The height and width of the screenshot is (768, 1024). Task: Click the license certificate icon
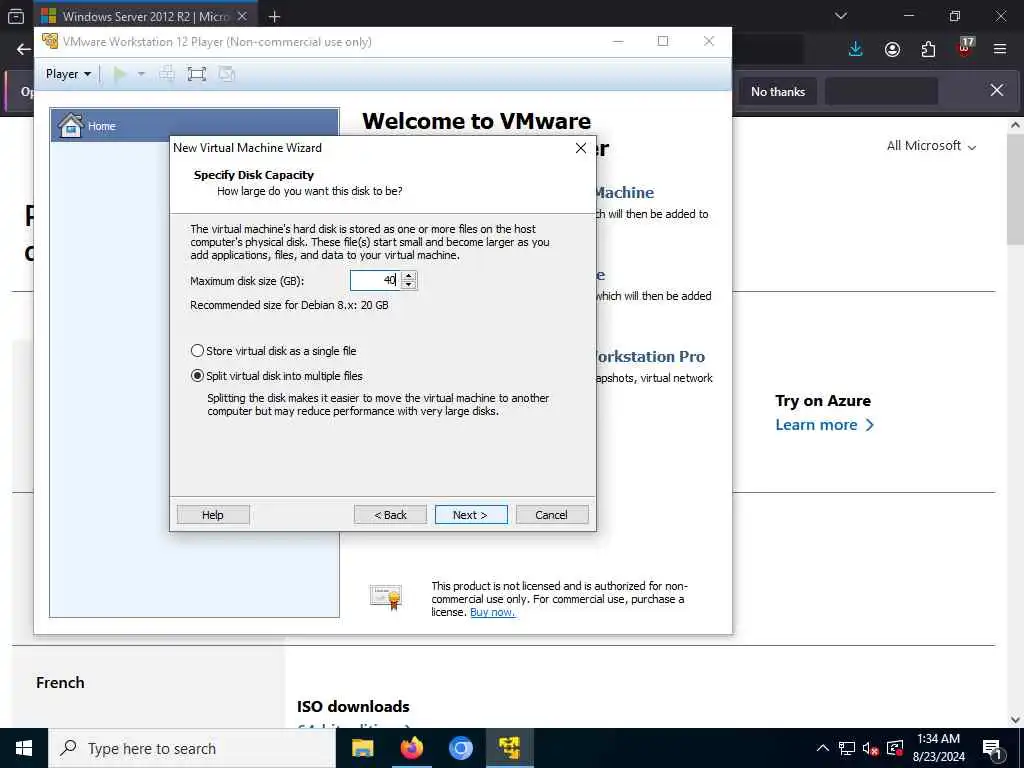386,597
